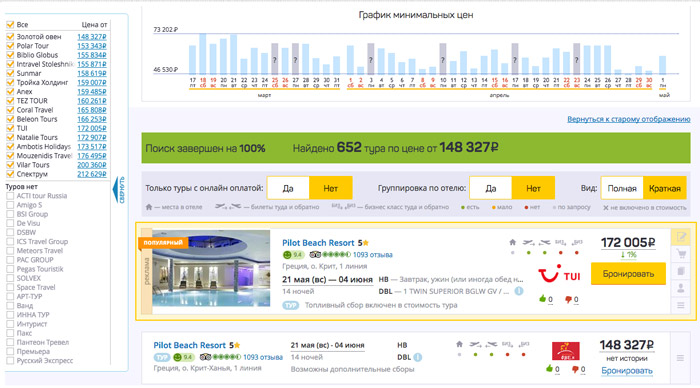Click the March 18 bar in price chart
Viewport: 700px width, 388px height.
203,54
